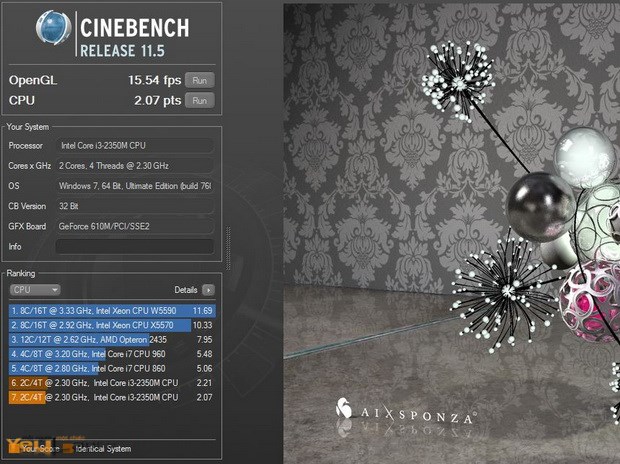
Task: Click the AIXSPONZA logo in render
Action: pos(405,413)
